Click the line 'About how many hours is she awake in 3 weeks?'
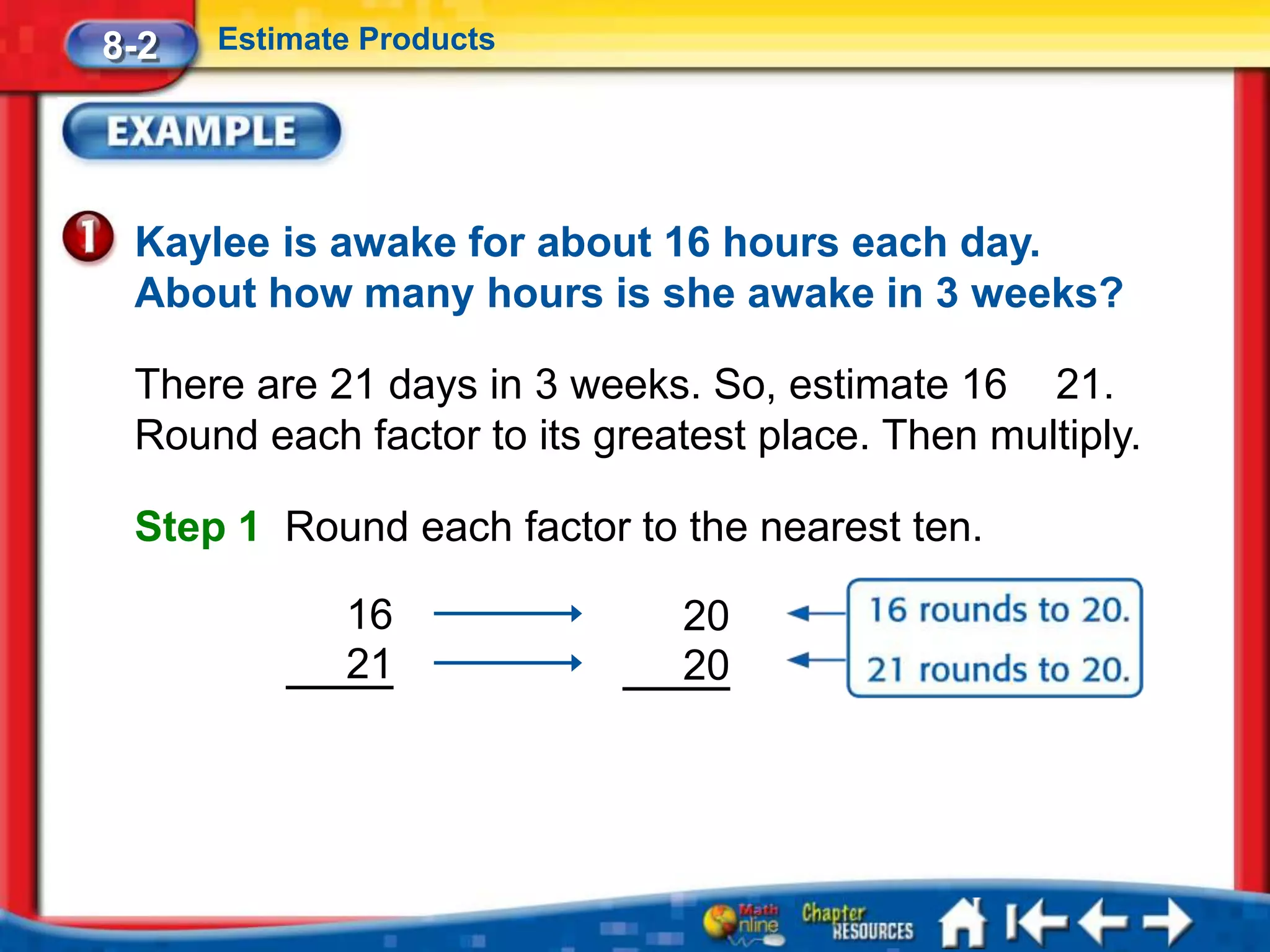This screenshot has width=1270, height=952. click(x=629, y=293)
